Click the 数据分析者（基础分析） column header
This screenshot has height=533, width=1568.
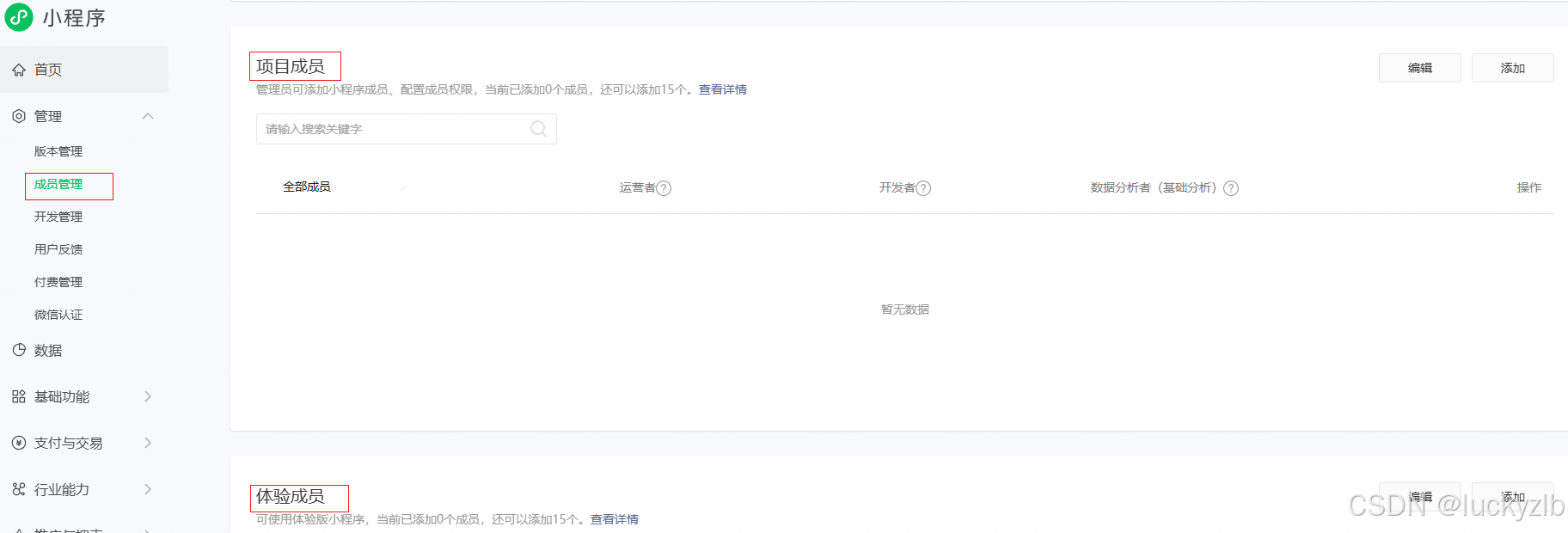point(1156,187)
